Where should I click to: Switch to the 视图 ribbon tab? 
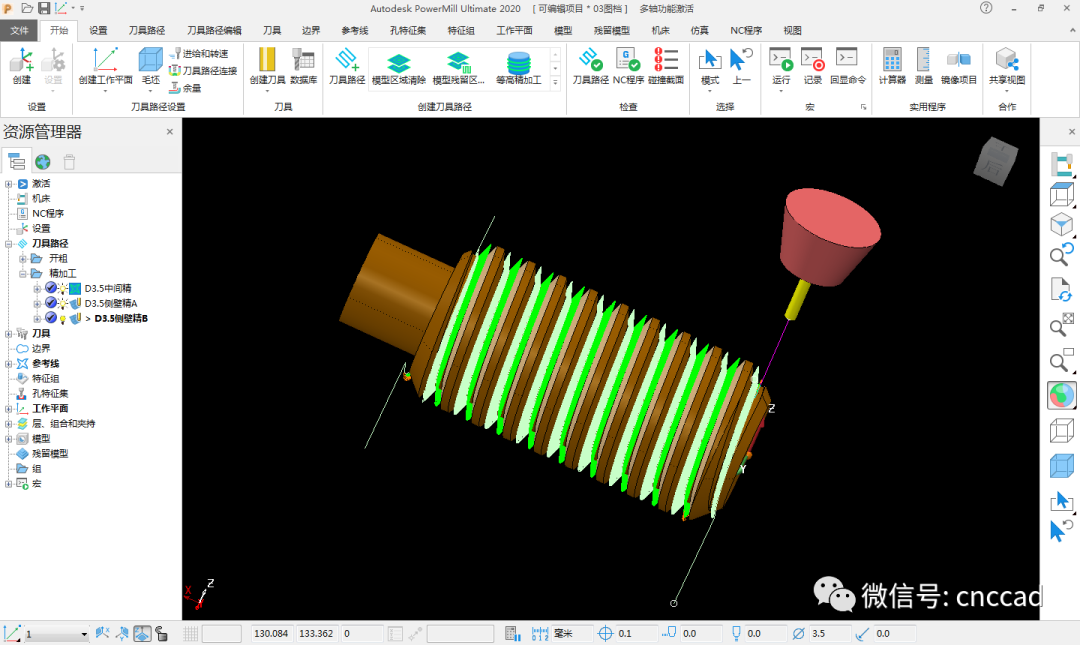792,30
